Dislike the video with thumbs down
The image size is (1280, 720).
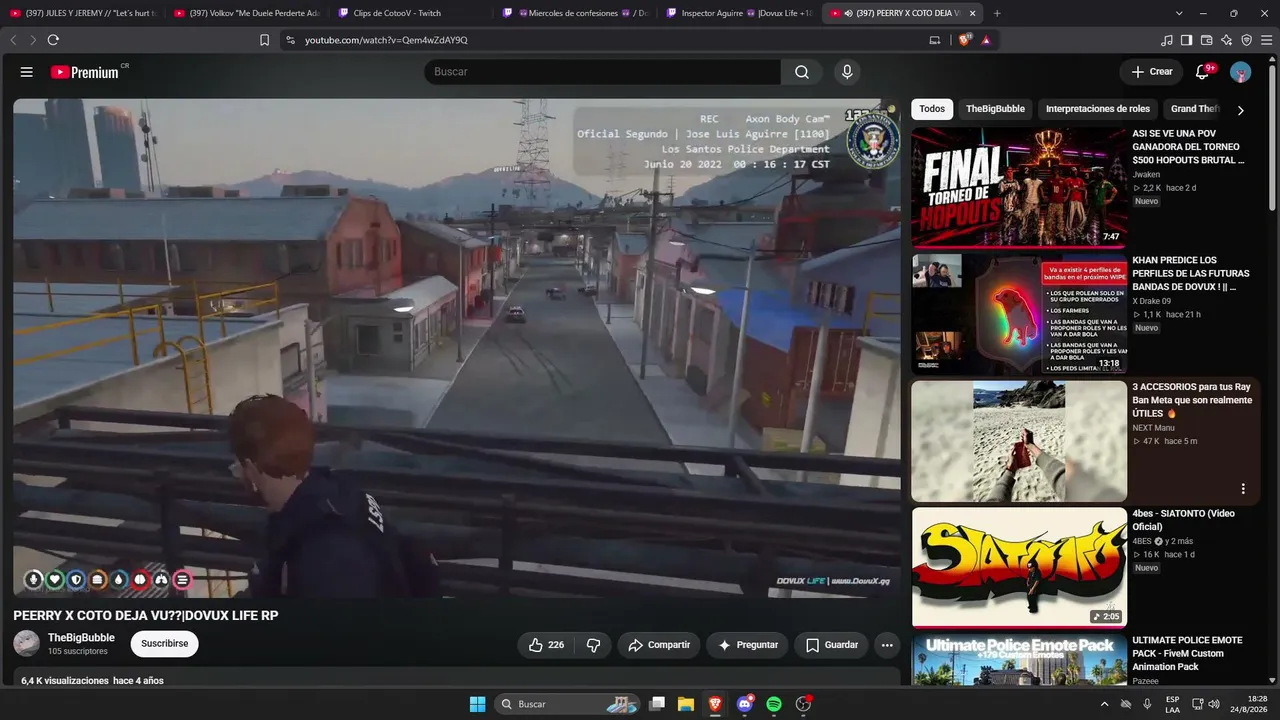click(x=593, y=645)
